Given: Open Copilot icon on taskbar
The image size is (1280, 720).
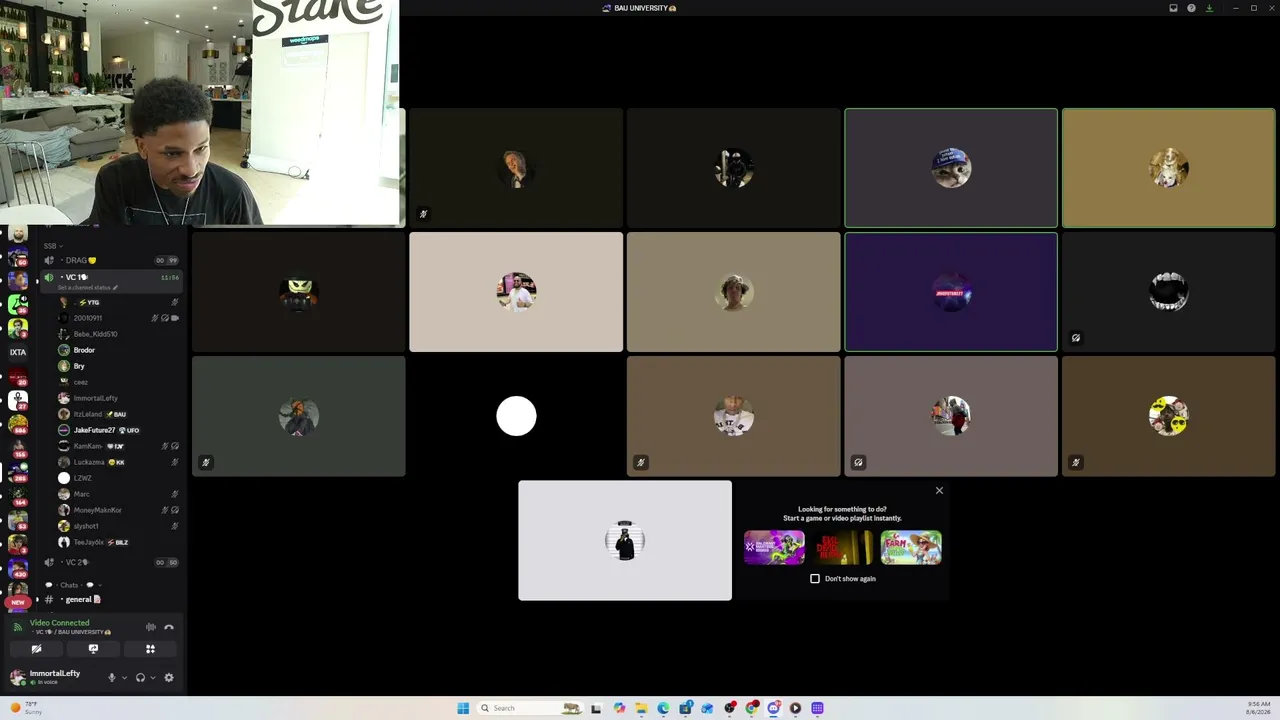Looking at the screenshot, I should click(x=619, y=708).
